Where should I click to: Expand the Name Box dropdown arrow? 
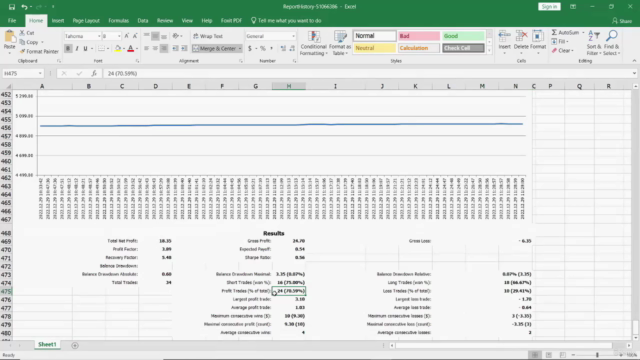[x=40, y=73]
